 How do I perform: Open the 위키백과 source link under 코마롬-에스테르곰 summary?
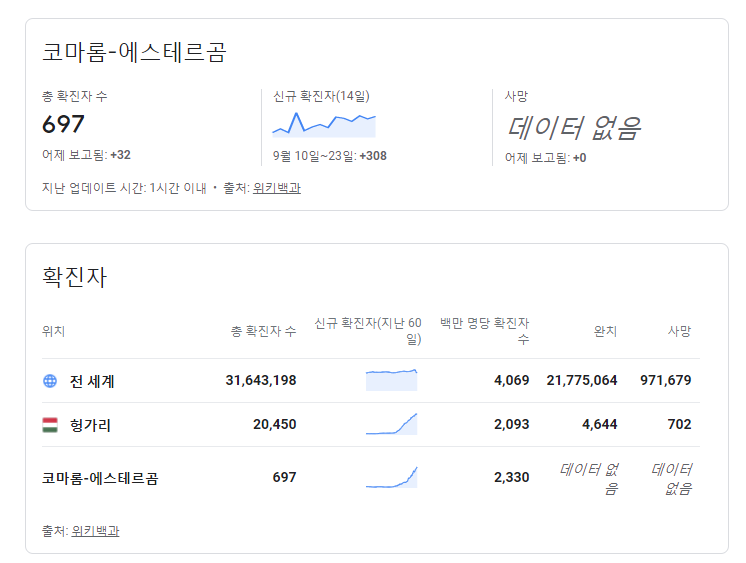tap(276, 188)
